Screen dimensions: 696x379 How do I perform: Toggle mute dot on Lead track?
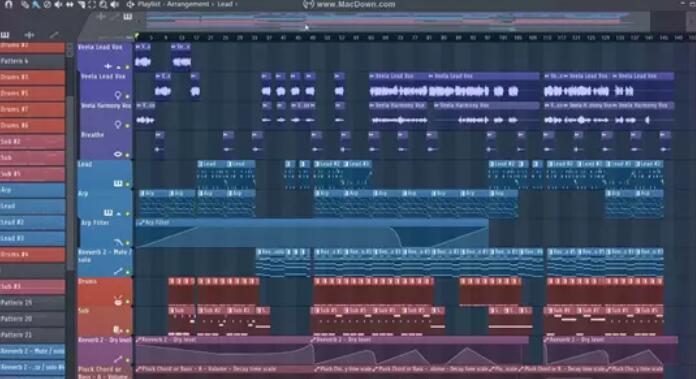click(x=127, y=184)
